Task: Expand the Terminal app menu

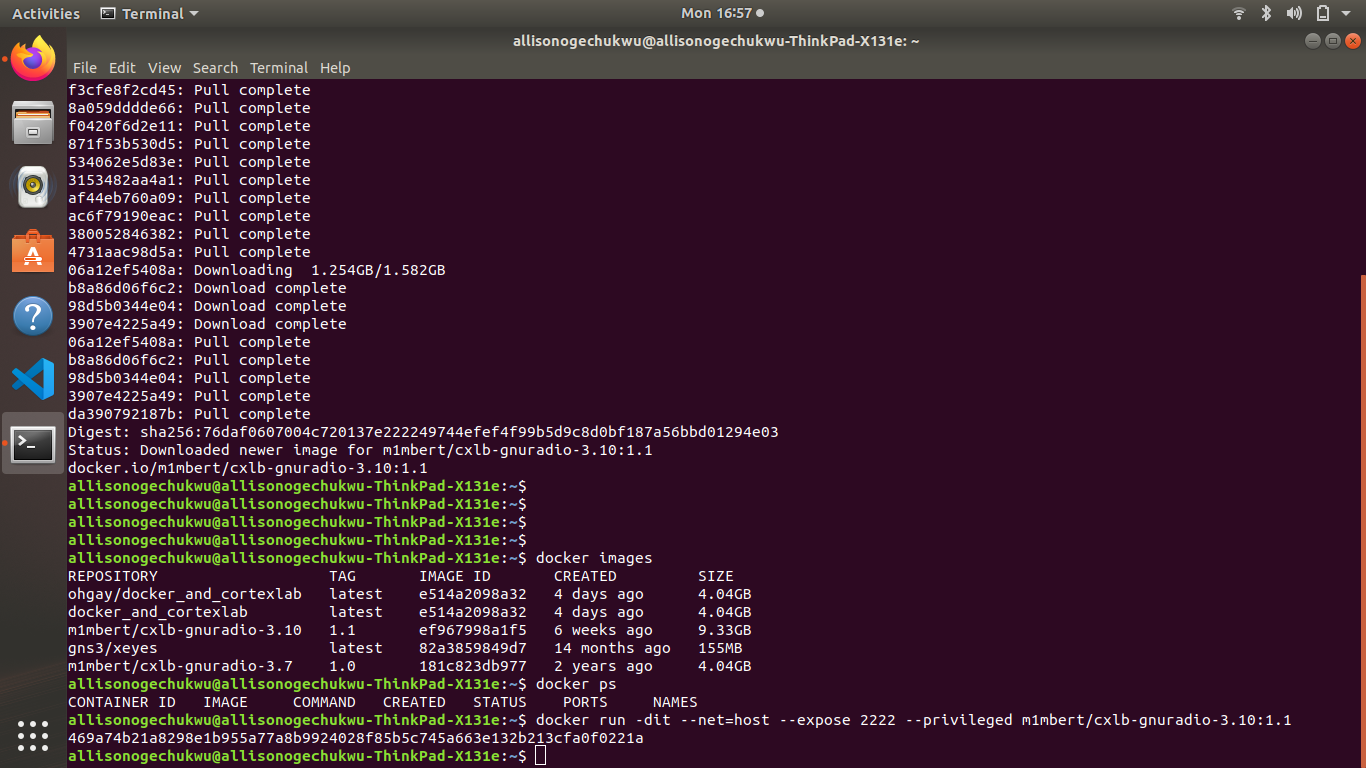Action: pyautogui.click(x=150, y=14)
